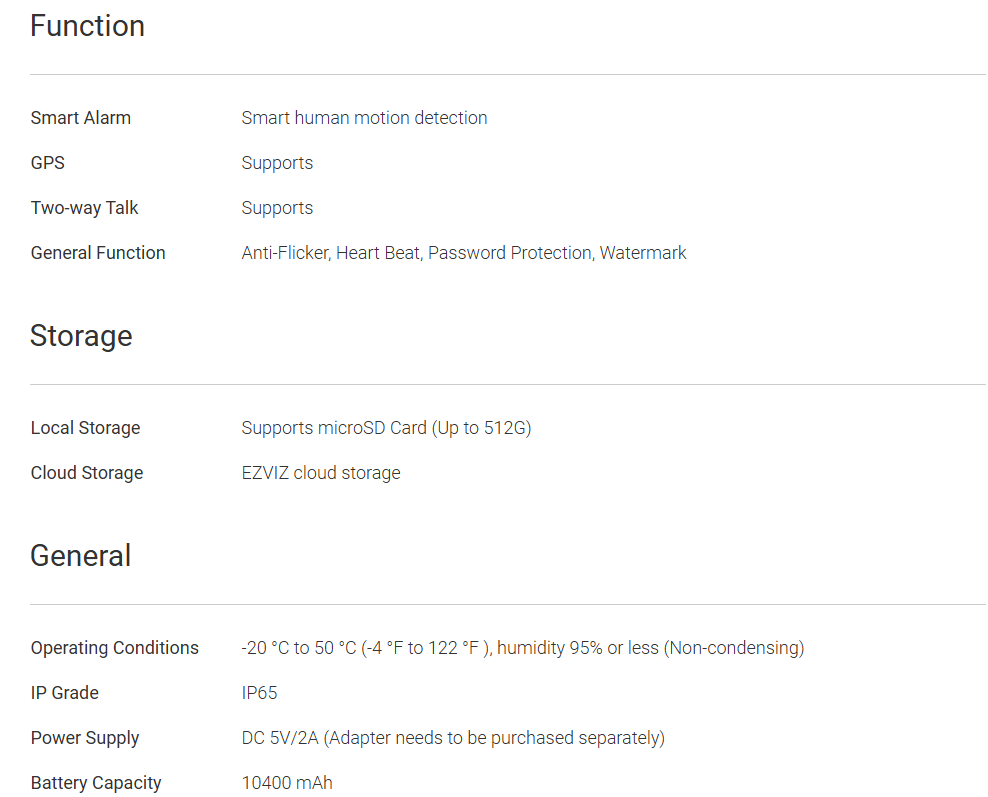Click the Anti-Flicker, Heart Beat feature list
The height and width of the screenshot is (797, 988).
pyautogui.click(x=464, y=253)
